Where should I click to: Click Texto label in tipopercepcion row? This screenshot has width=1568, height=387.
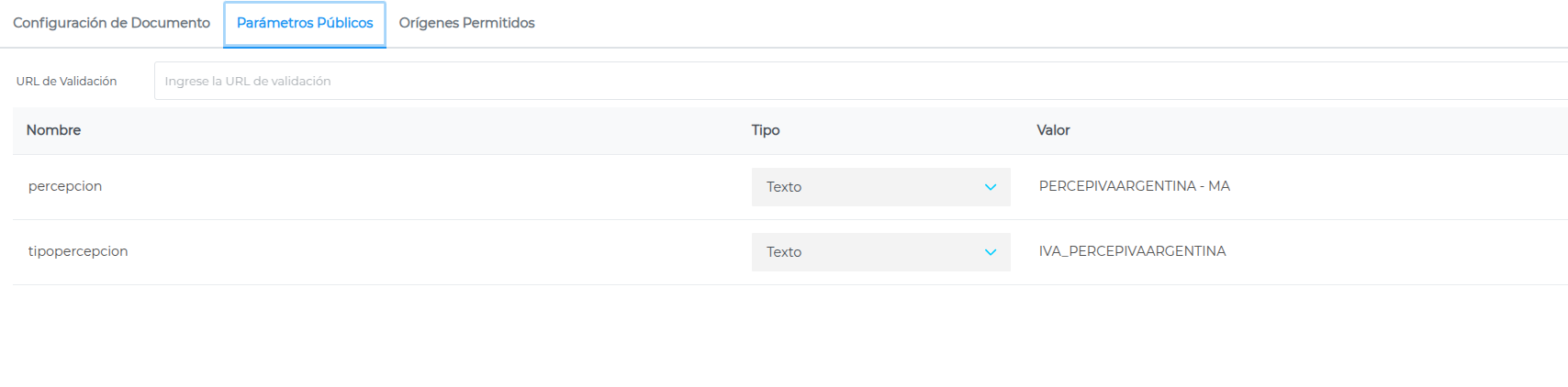tap(784, 252)
